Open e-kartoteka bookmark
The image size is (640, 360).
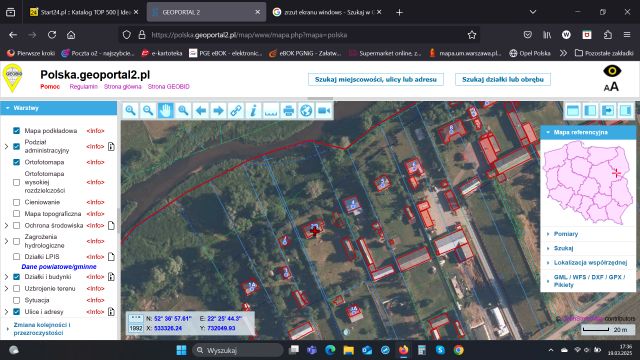click(x=162, y=53)
